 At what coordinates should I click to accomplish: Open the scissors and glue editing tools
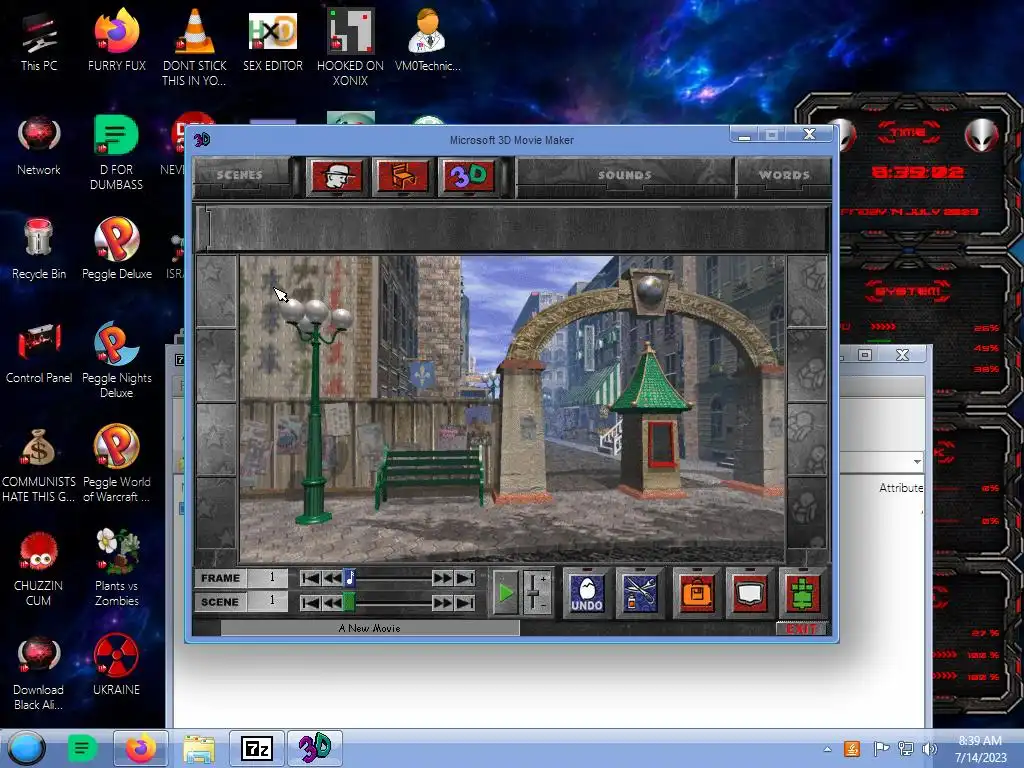pyautogui.click(x=640, y=593)
